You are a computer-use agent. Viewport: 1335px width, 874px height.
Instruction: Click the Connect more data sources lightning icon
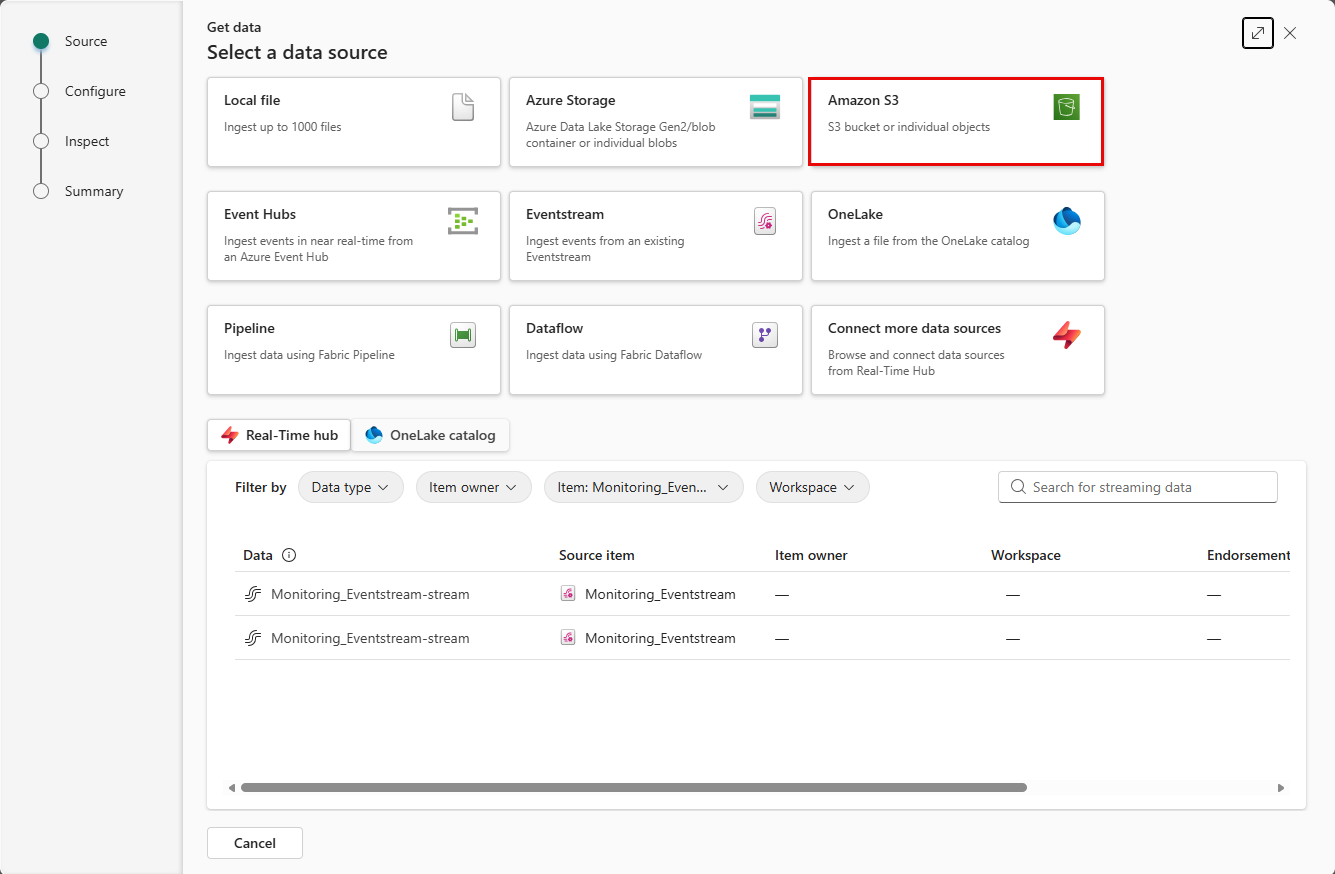(x=1067, y=335)
